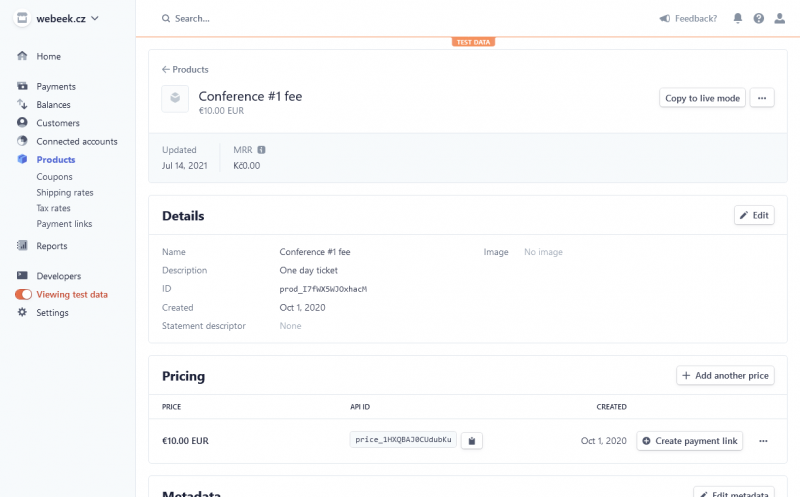Screen dimensions: 800x497
Task: Click the Products box icon
Action: [x=22, y=159]
